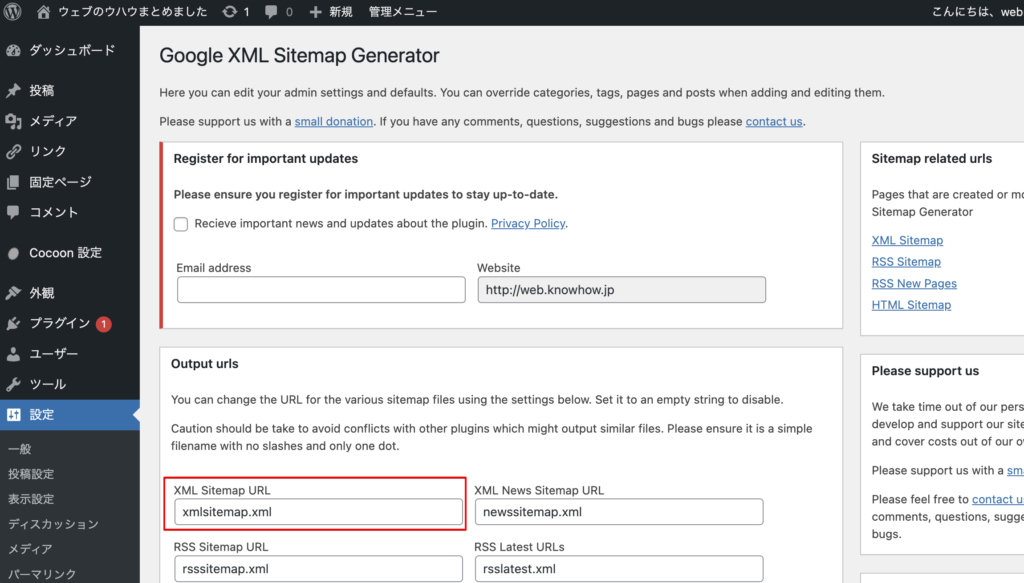Open the 固定ページ menu
This screenshot has height=583, width=1024.
point(60,182)
